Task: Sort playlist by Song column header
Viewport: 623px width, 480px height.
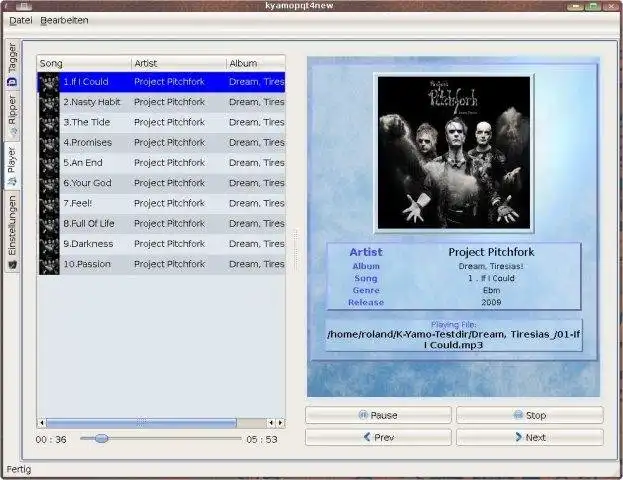Action: (x=84, y=63)
